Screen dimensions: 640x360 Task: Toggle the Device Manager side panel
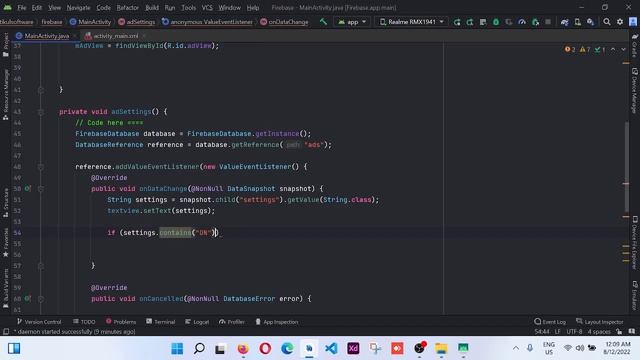[x=635, y=91]
